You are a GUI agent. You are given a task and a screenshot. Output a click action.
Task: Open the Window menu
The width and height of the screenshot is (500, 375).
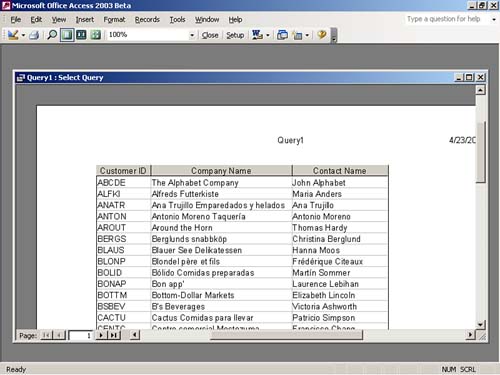(207, 20)
